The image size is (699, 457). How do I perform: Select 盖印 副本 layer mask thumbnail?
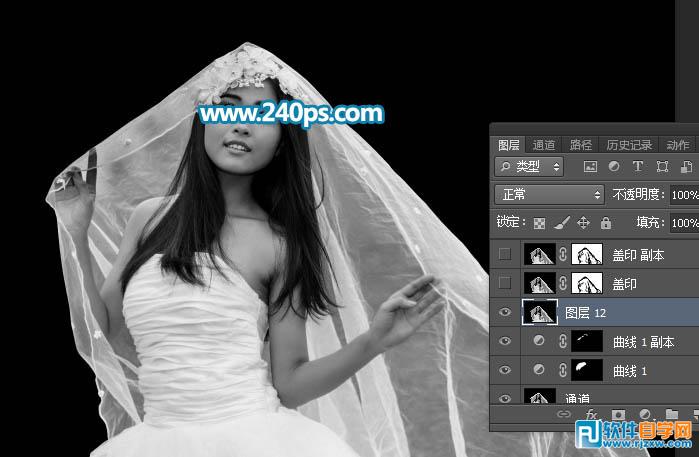coord(587,254)
